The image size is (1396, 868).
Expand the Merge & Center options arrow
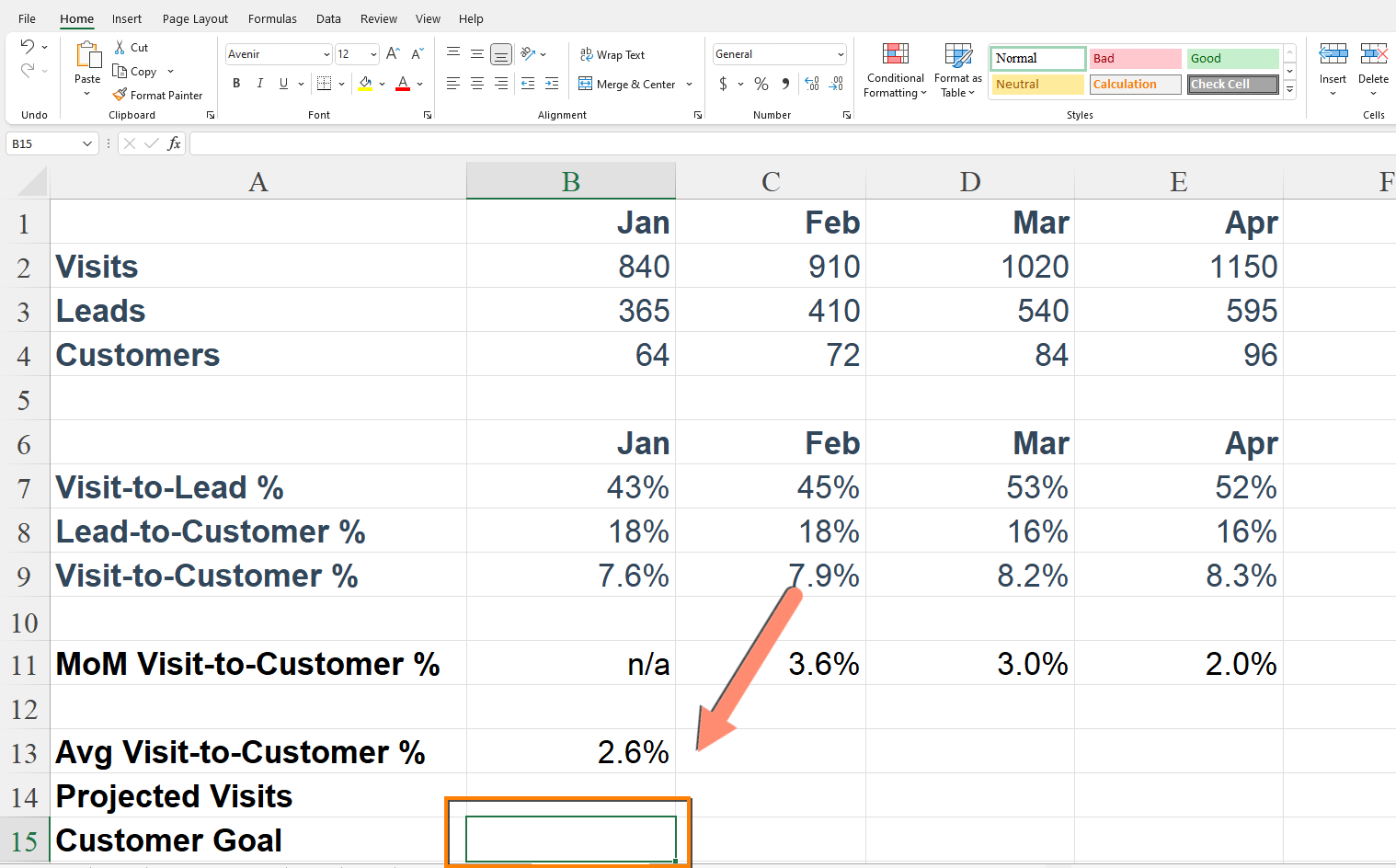point(689,85)
